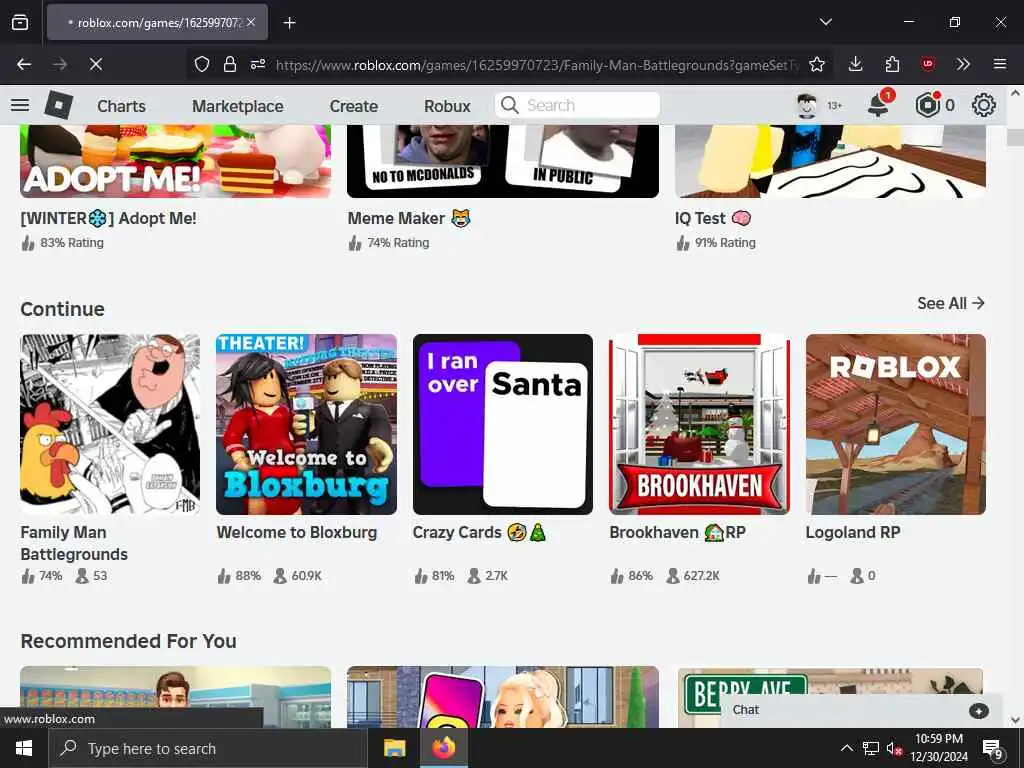Click the Firefox taskbar icon

(443, 748)
